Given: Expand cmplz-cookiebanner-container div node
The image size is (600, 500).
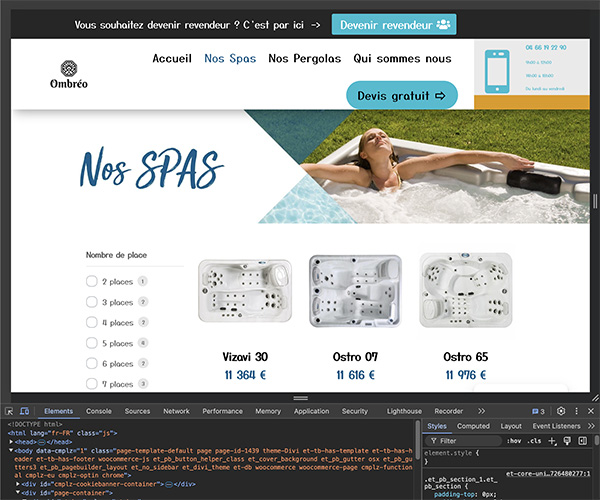Looking at the screenshot, I should click(x=18, y=484).
